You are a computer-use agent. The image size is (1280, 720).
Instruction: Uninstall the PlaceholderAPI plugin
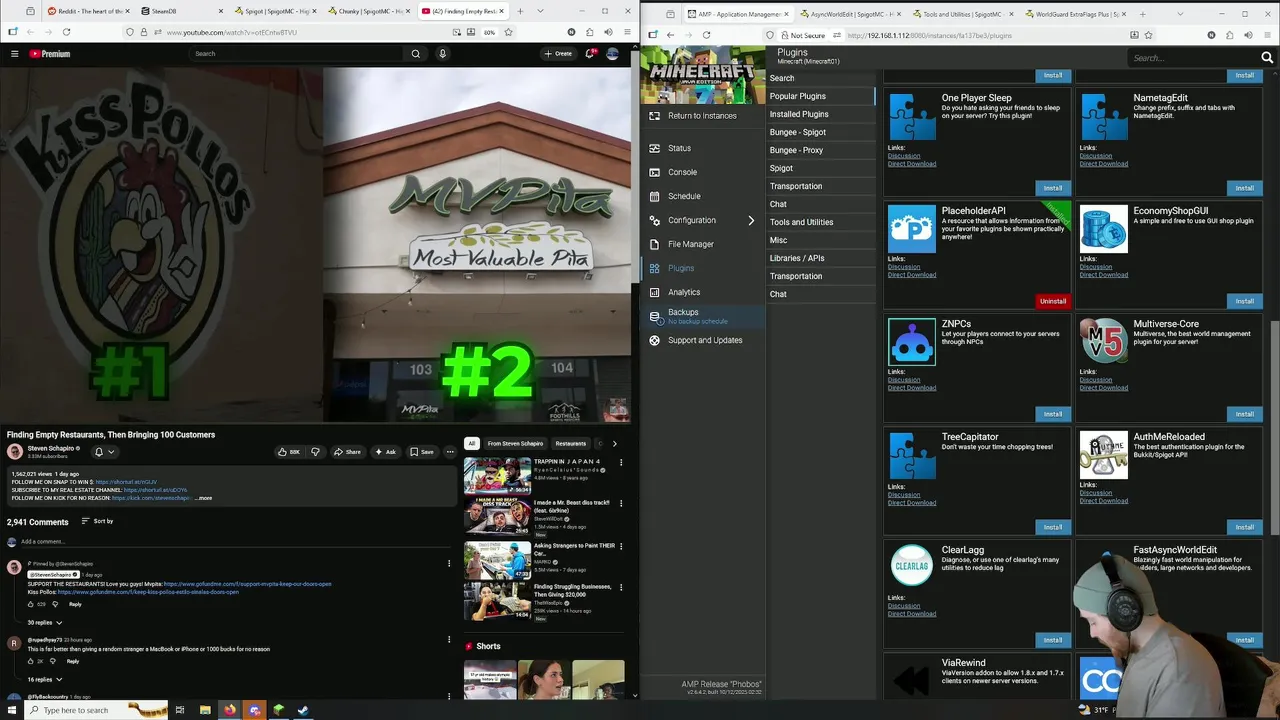[x=1053, y=301]
